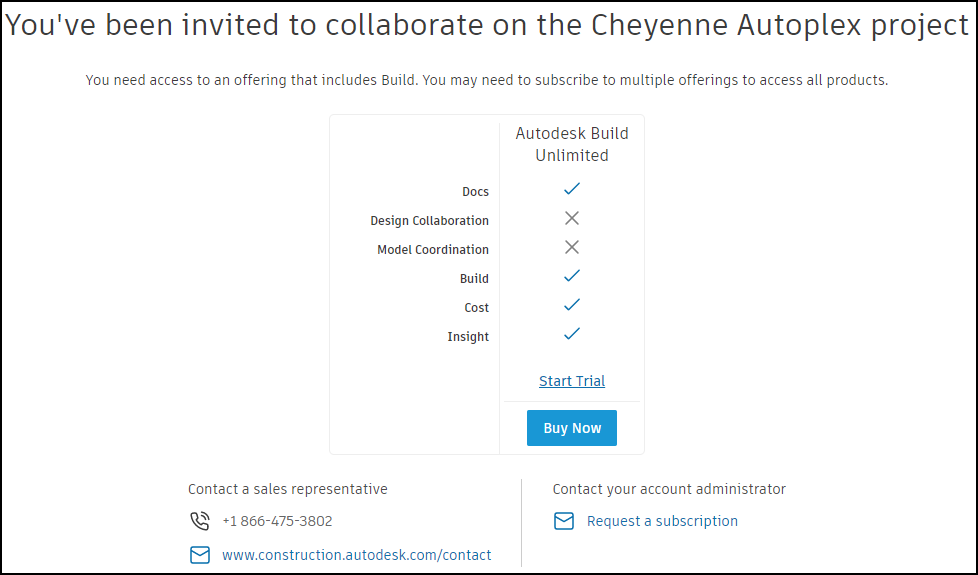The height and width of the screenshot is (575, 978).
Task: Click the checkmark icon for Insight
Action: (x=572, y=334)
